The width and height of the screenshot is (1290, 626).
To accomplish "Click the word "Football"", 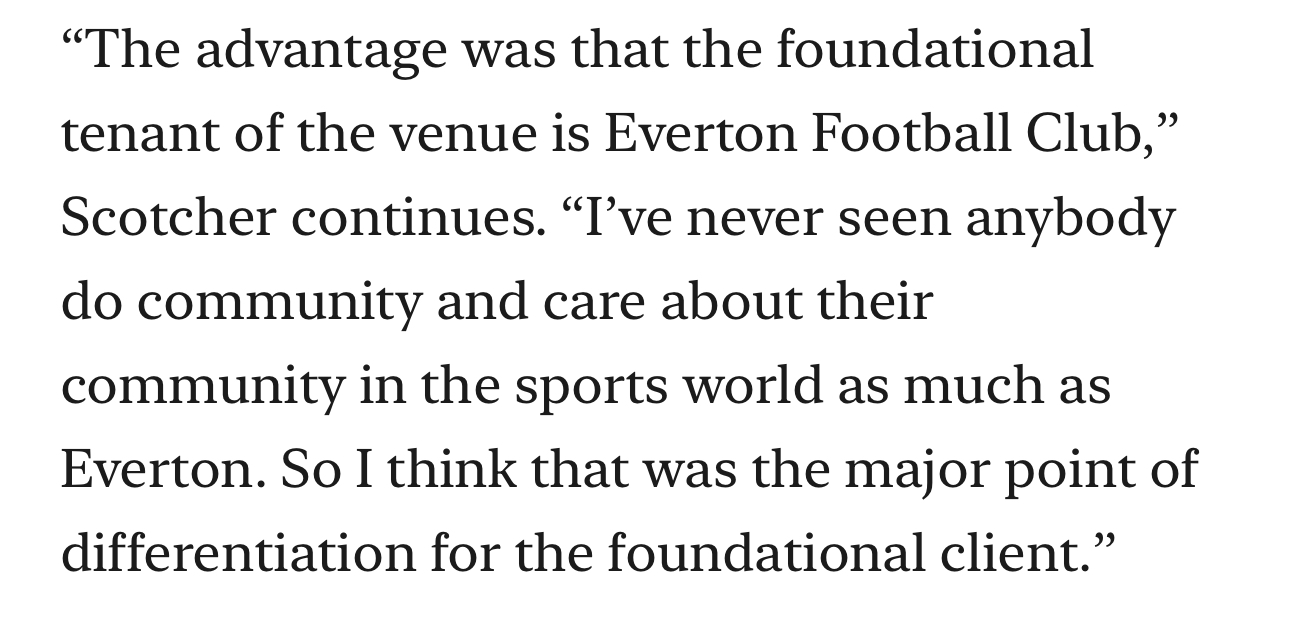I will 909,134.
